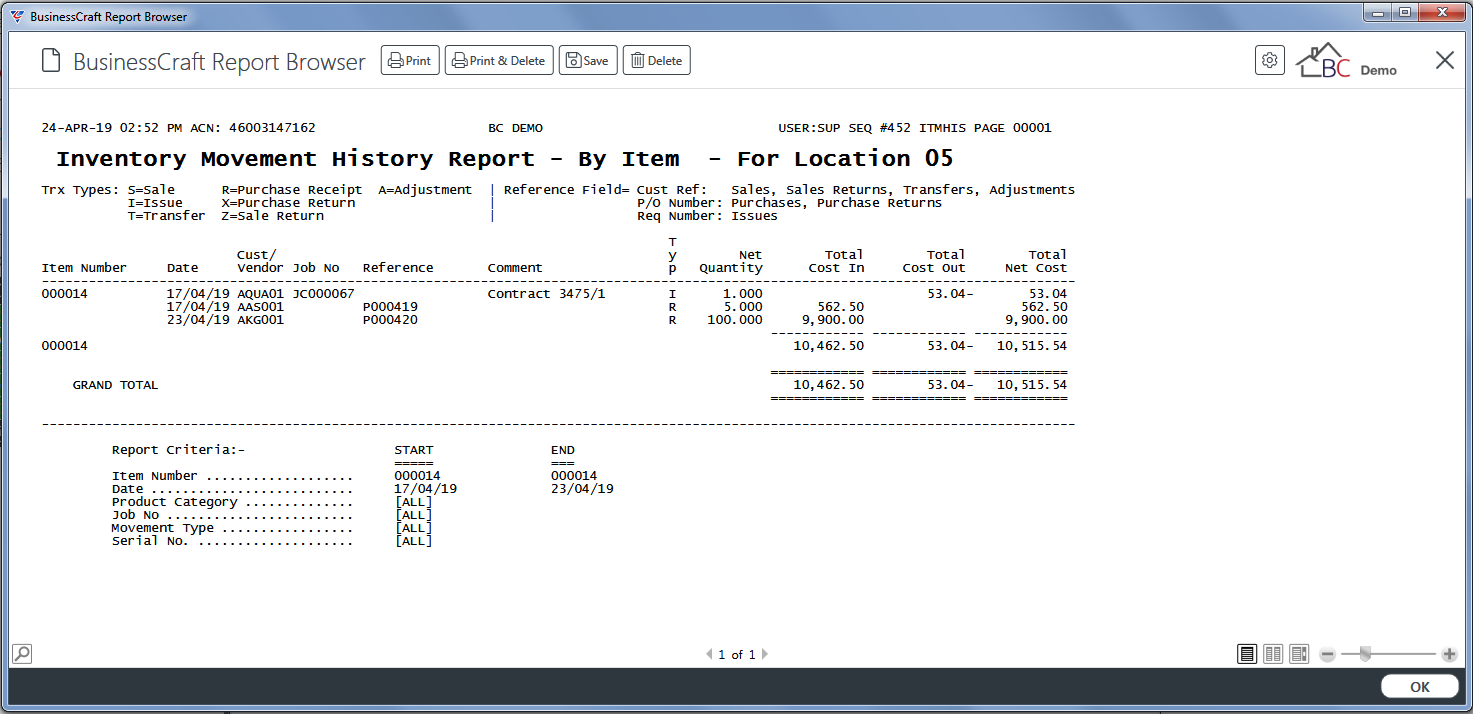This screenshot has width=1473, height=714.
Task: Click the 'Item Number' column header
Action: tap(84, 268)
